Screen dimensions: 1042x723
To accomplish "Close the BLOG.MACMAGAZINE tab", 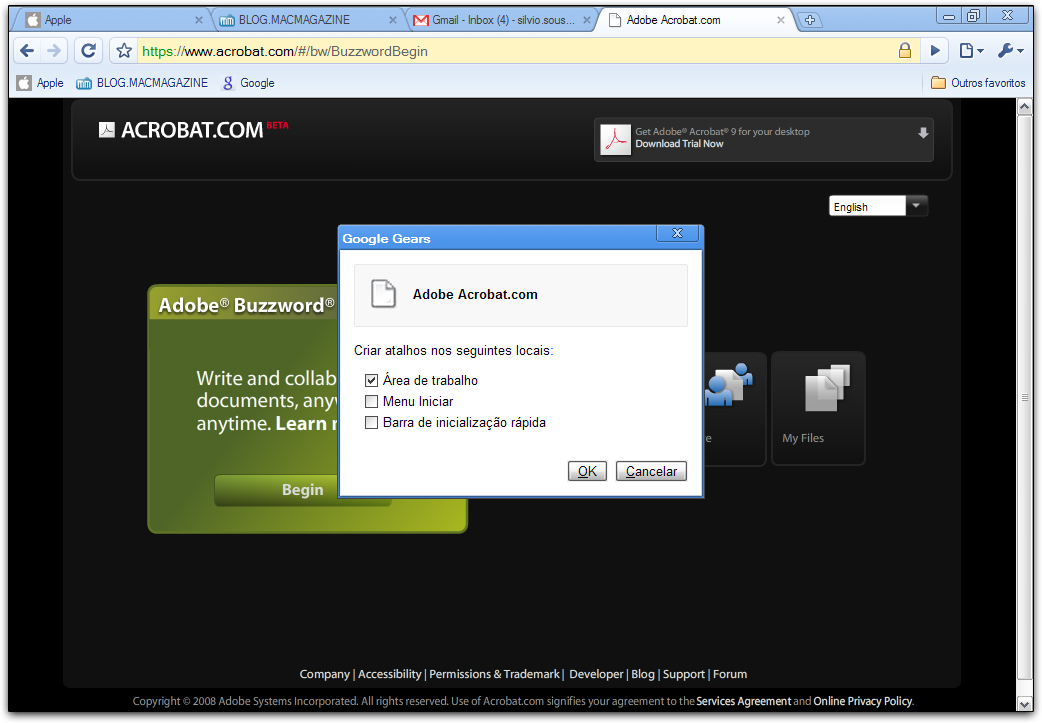I will coord(393,21).
